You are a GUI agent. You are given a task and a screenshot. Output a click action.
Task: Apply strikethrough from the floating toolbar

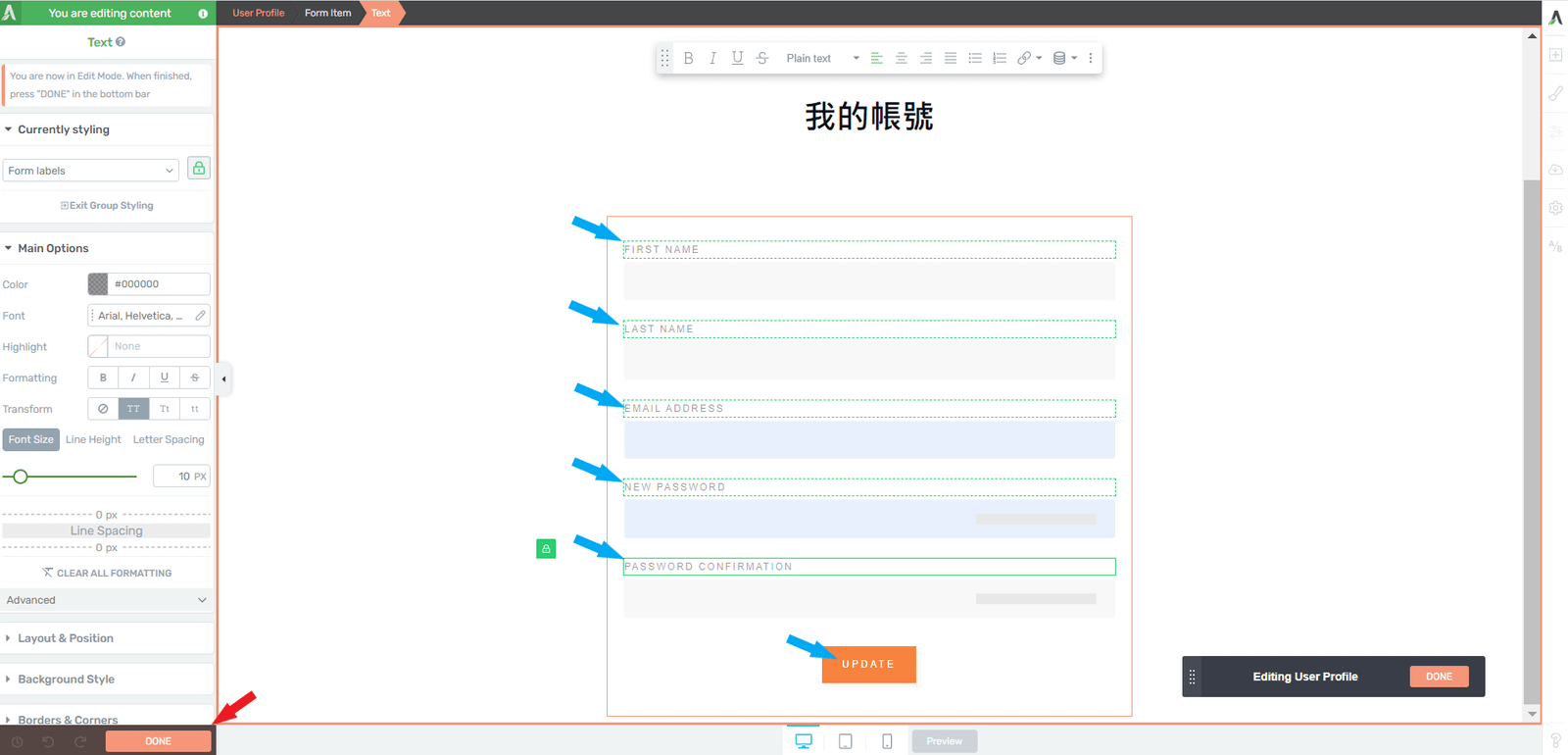[762, 58]
